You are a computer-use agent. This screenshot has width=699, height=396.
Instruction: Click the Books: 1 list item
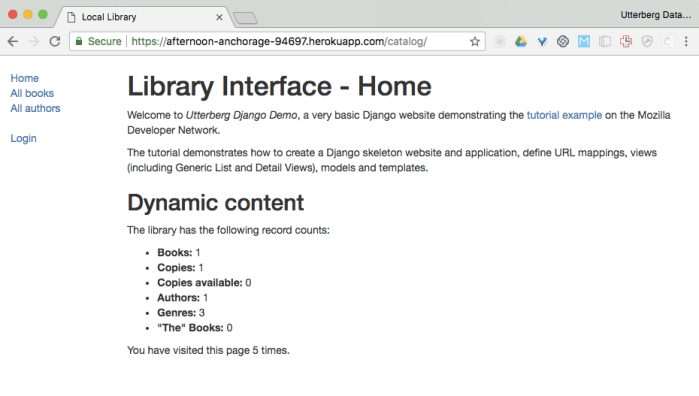(179, 252)
